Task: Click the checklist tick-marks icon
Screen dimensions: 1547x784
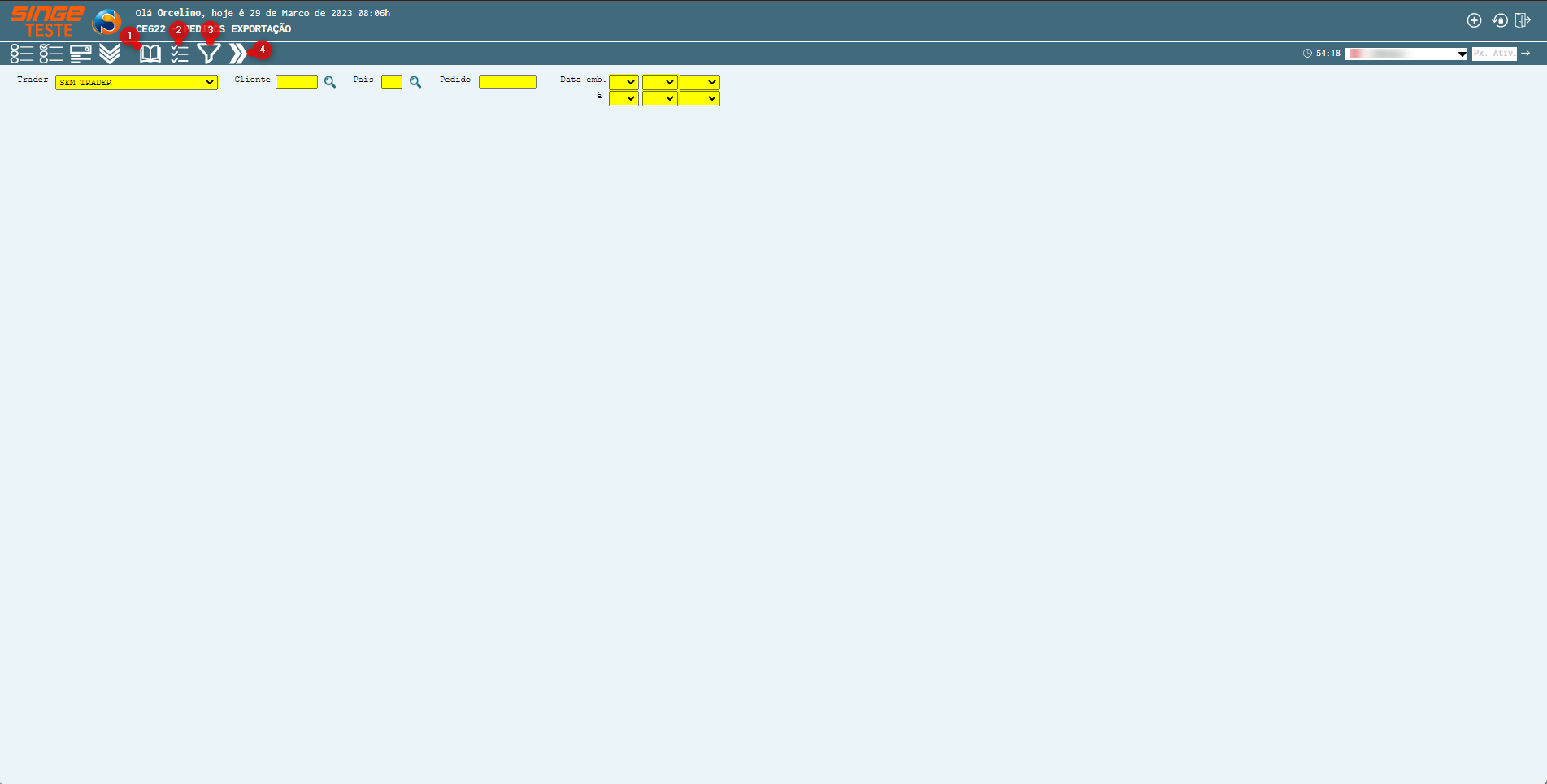Action: point(180,54)
